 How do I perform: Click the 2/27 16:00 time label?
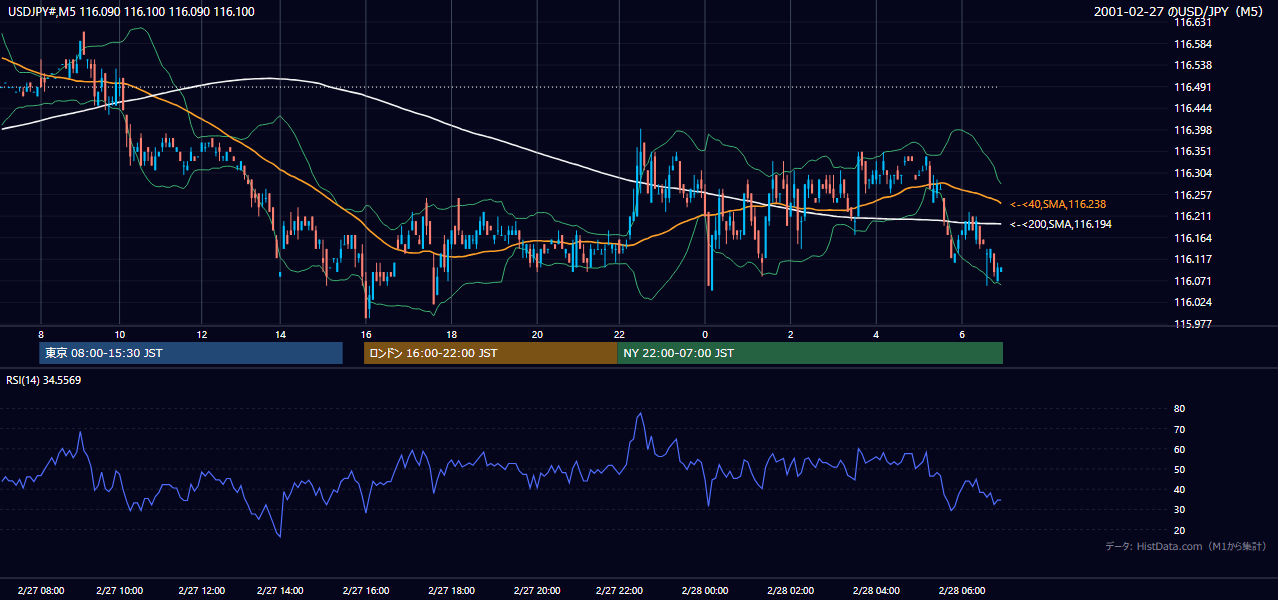365,590
